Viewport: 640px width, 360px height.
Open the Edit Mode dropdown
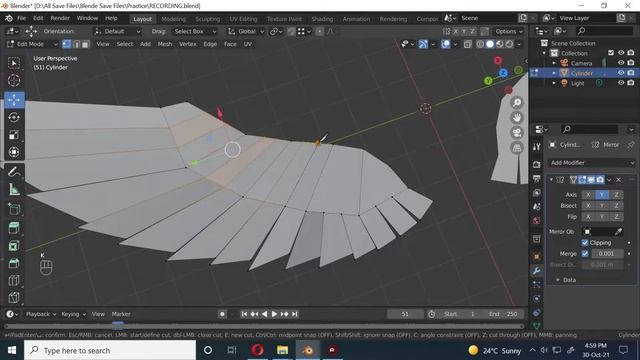tap(32, 44)
